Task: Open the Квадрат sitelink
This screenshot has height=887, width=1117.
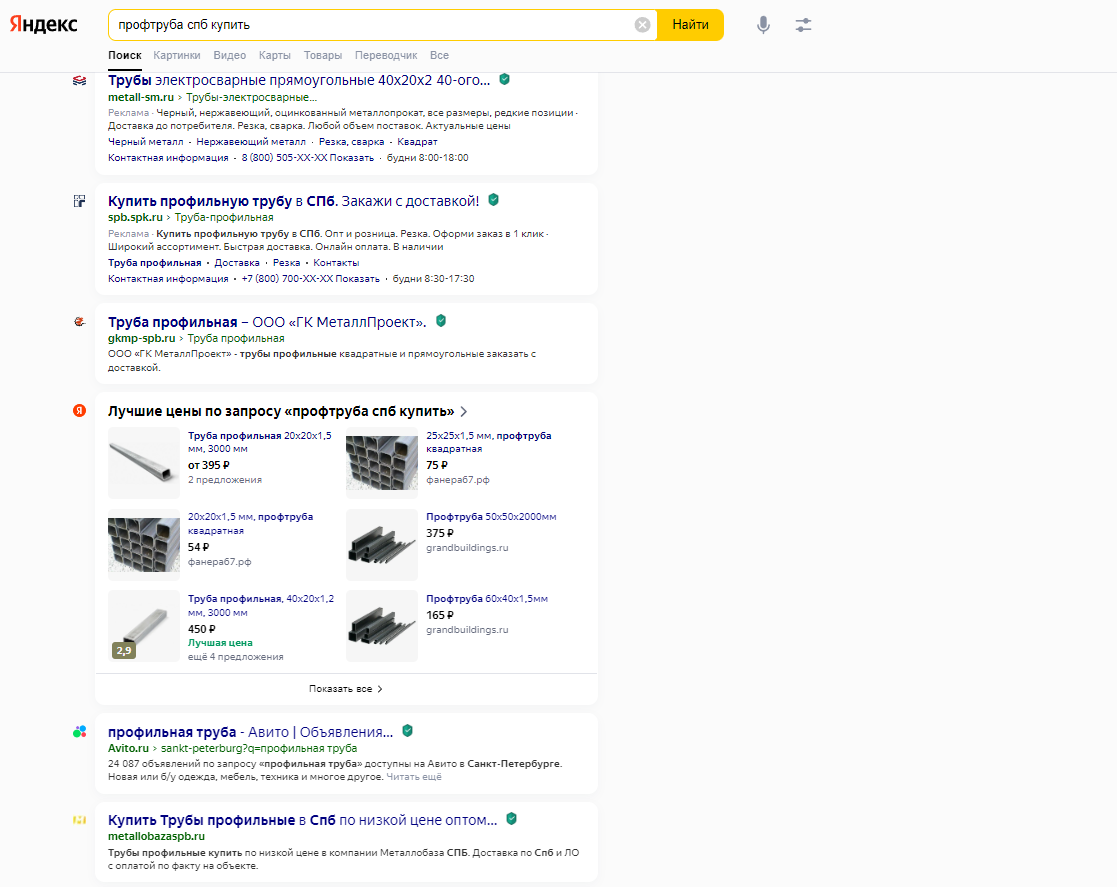Action: [x=417, y=142]
